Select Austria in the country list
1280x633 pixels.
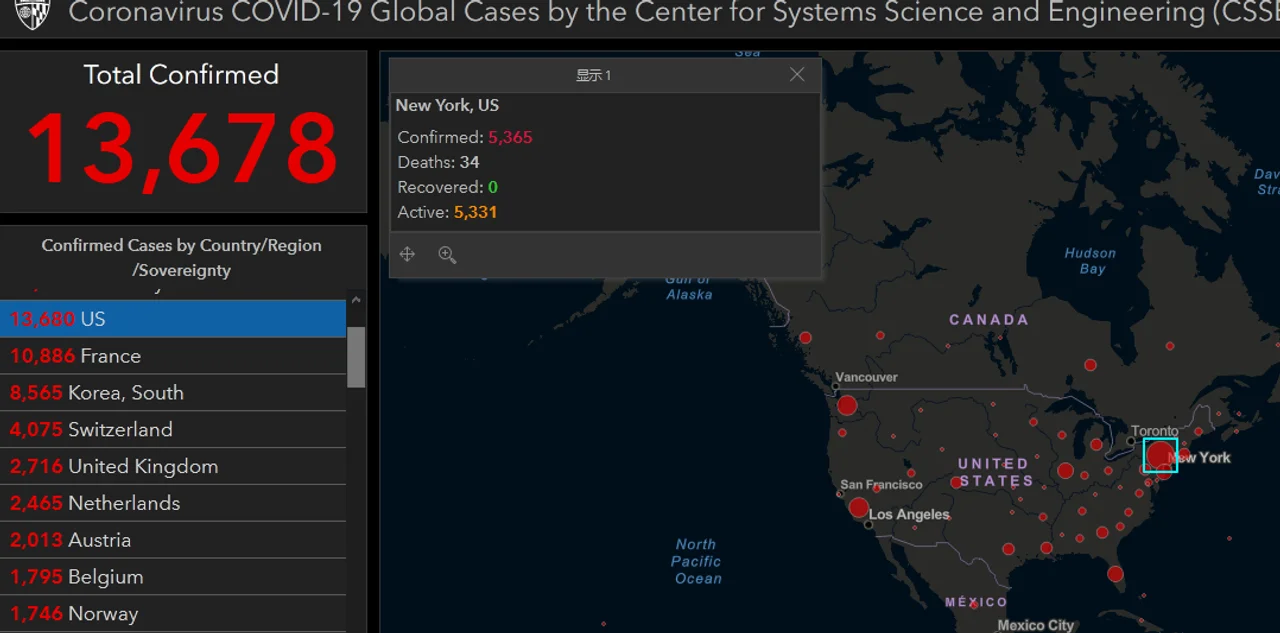pyautogui.click(x=173, y=540)
